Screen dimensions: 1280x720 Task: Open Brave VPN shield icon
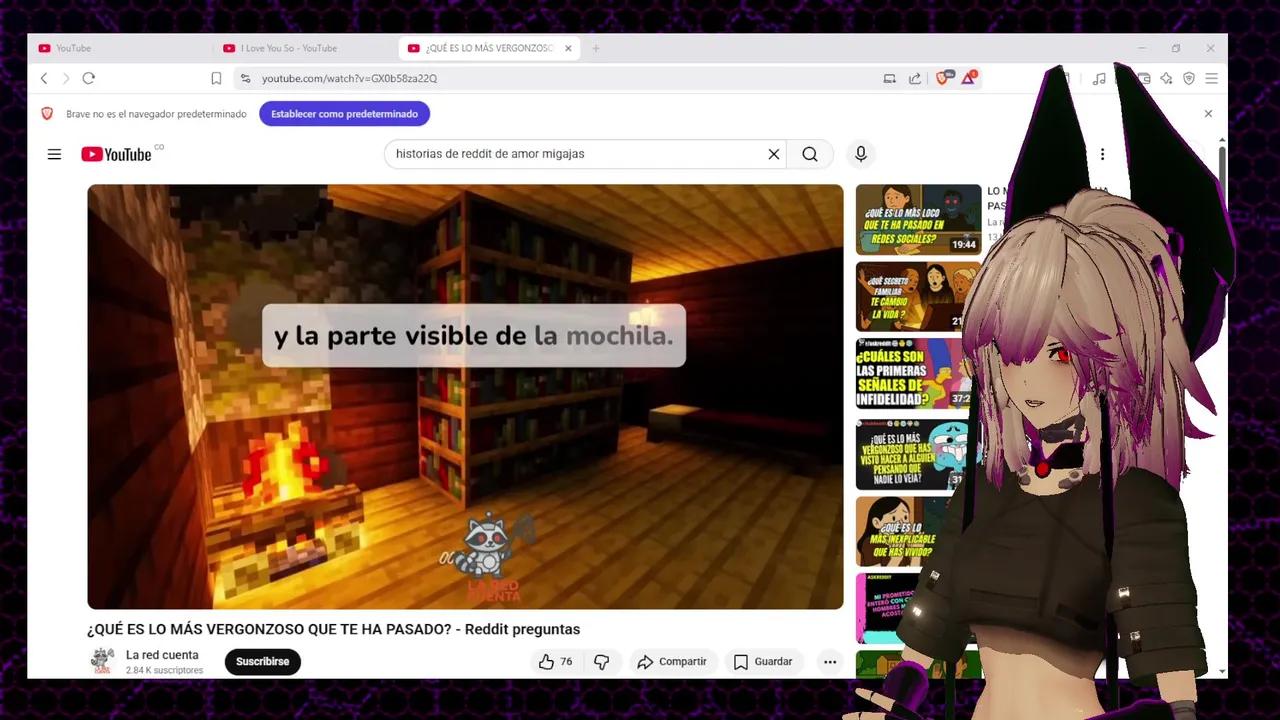coord(1189,78)
